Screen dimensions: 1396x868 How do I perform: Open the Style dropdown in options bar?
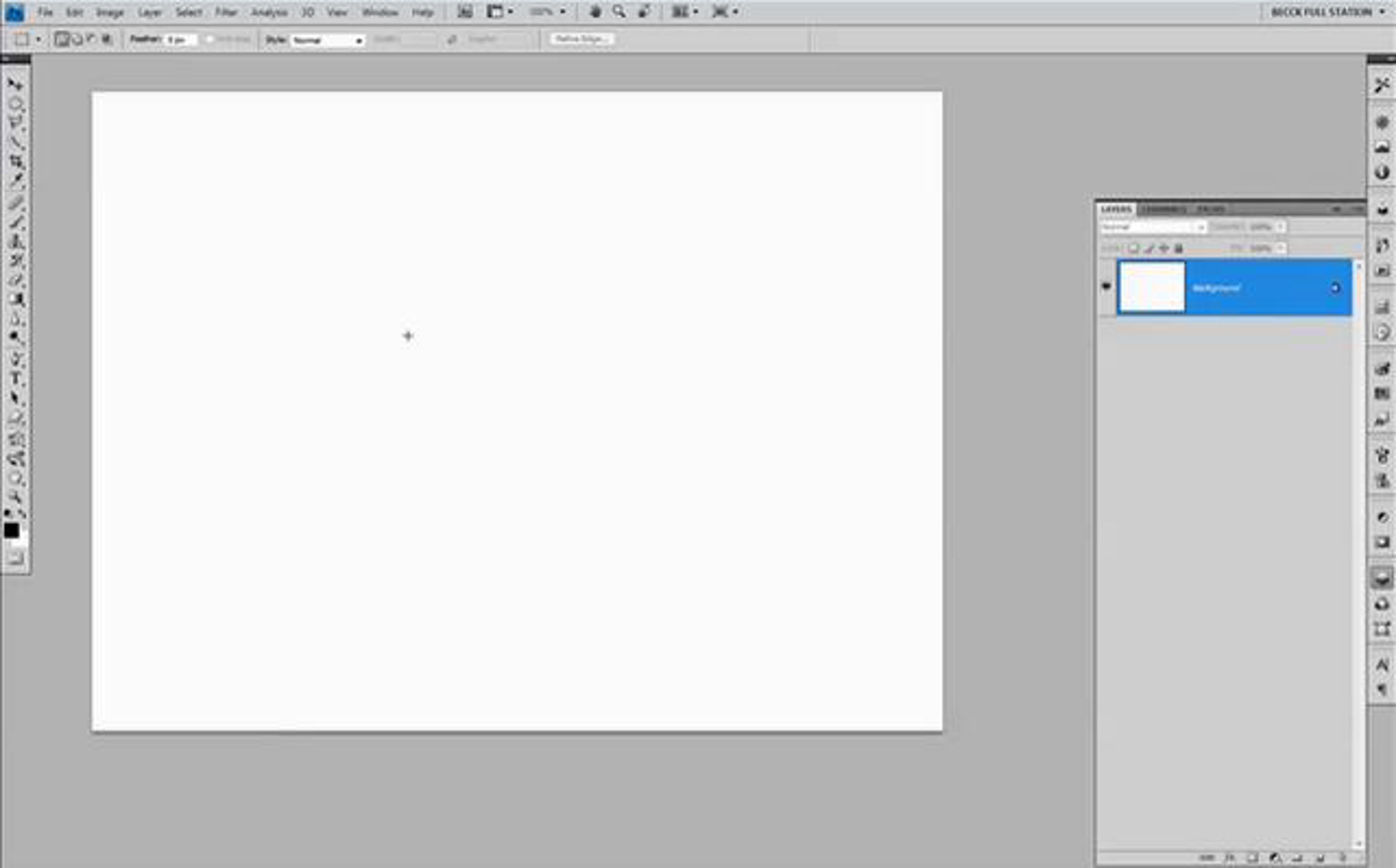328,40
